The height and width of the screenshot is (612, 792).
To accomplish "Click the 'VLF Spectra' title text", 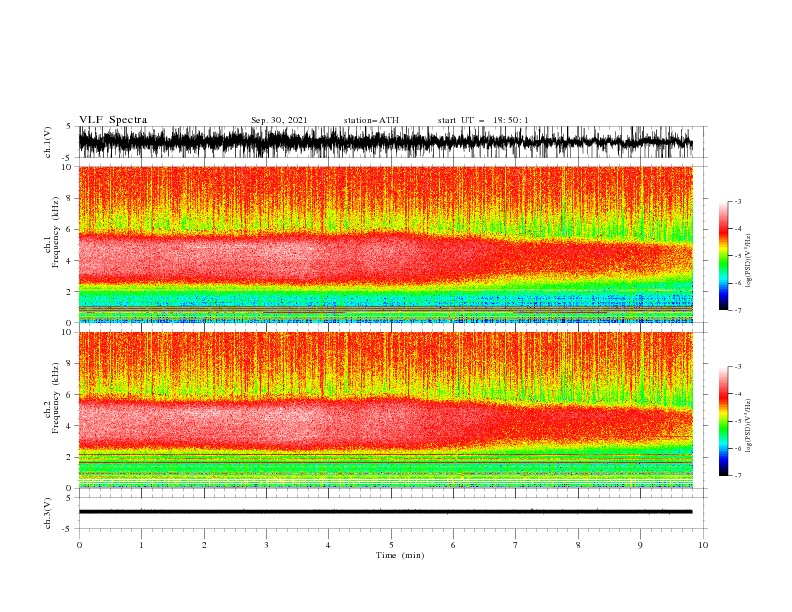I will tap(113, 120).
